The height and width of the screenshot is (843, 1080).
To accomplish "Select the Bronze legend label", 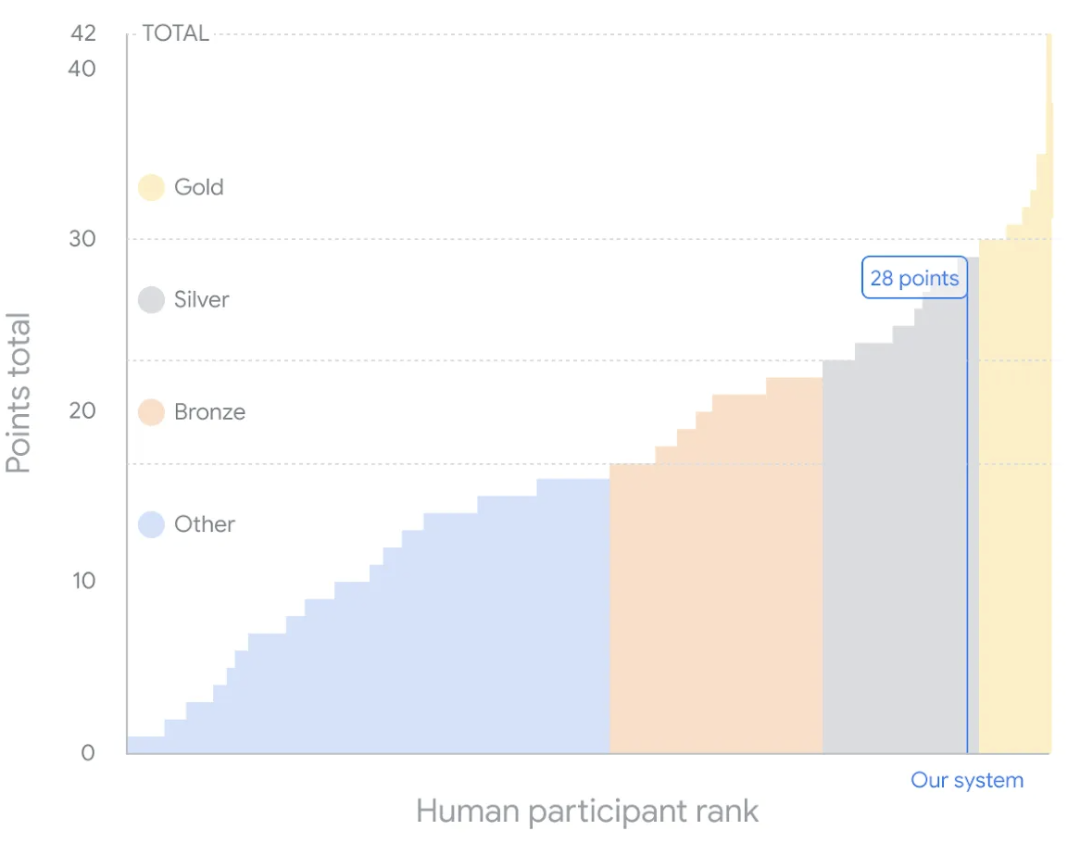I will [x=209, y=412].
